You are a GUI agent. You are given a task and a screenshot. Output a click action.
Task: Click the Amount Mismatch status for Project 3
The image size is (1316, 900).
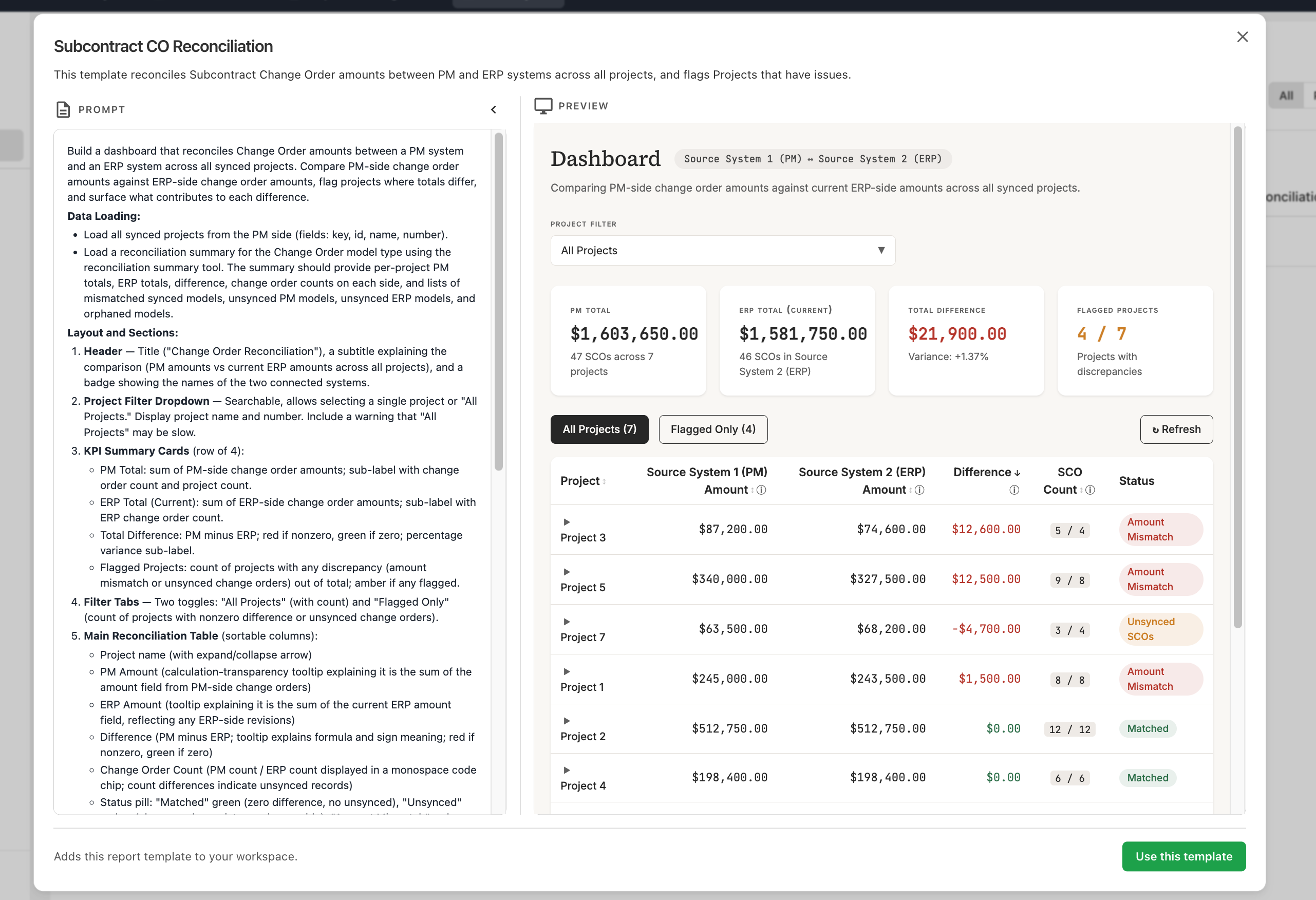pyautogui.click(x=1161, y=530)
